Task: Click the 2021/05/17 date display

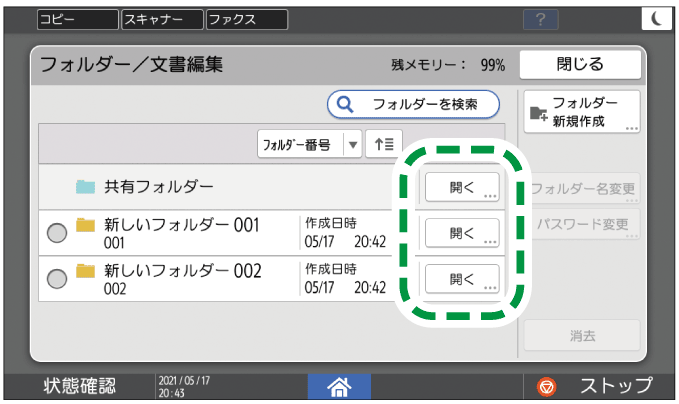Action: [x=184, y=381]
